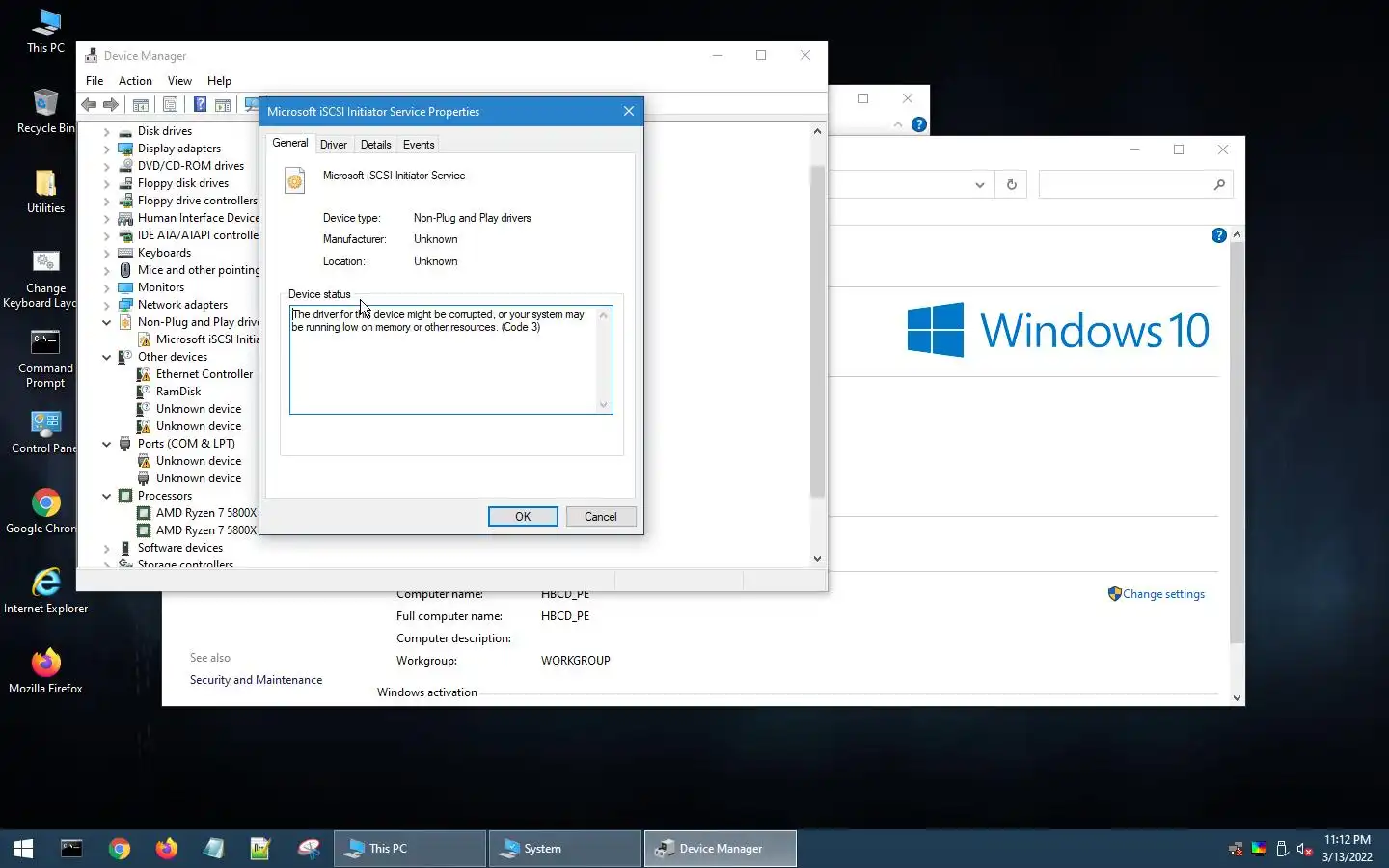Expand the Software devices node
The image size is (1389, 868).
pos(107,548)
